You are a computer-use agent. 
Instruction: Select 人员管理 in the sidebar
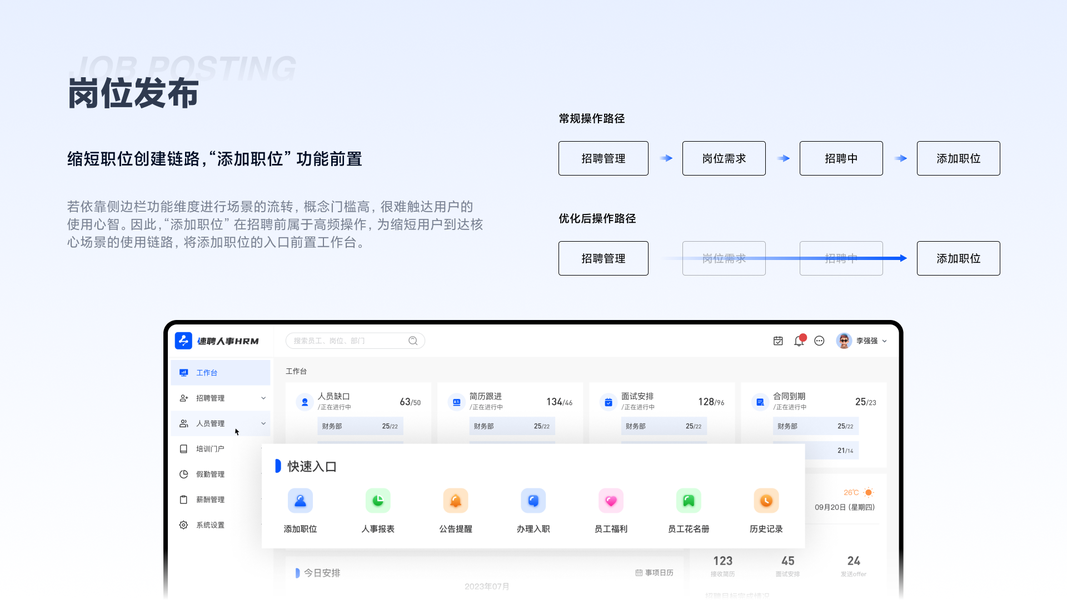tap(220, 423)
